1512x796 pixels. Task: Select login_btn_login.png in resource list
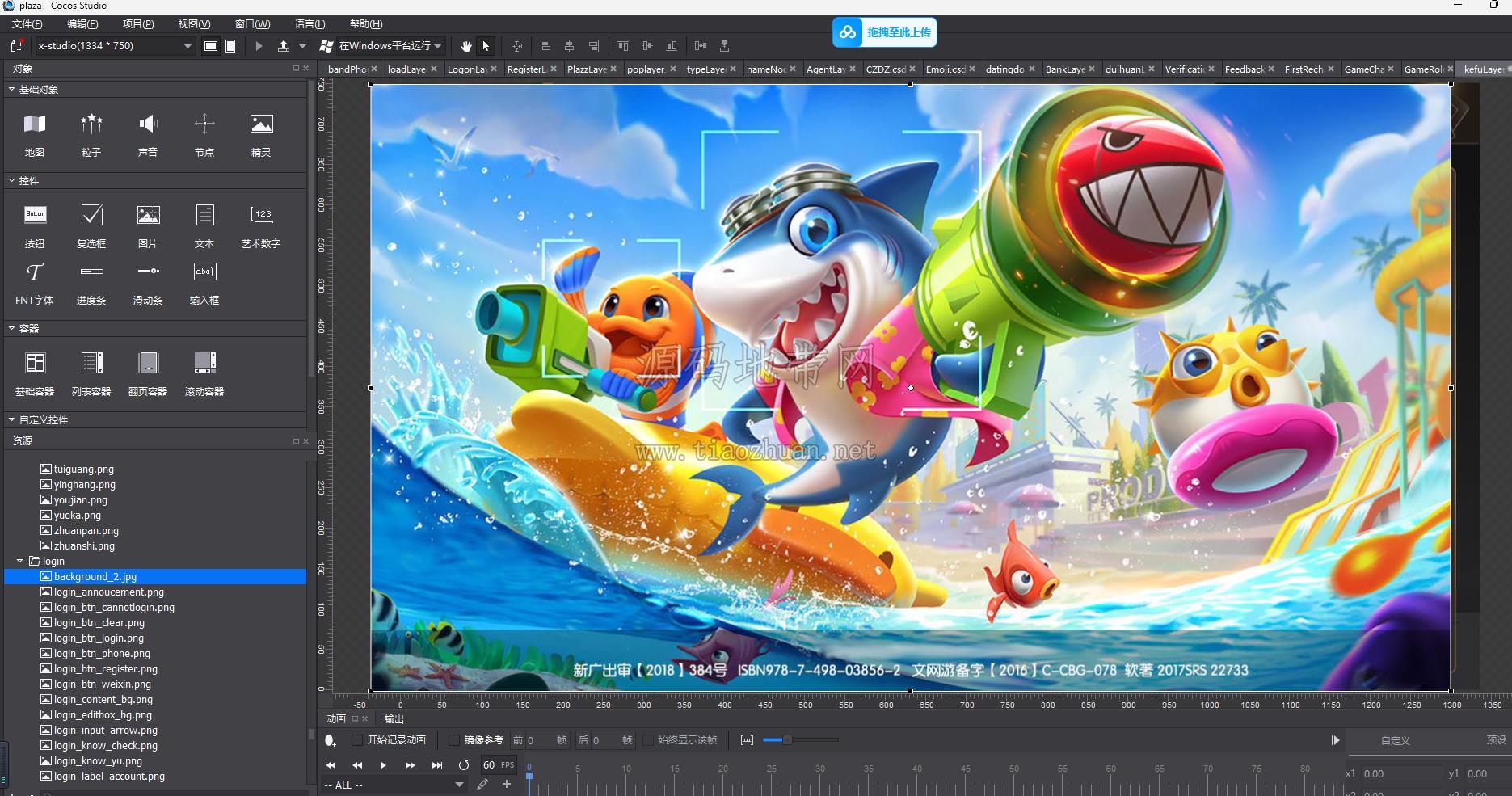[99, 638]
